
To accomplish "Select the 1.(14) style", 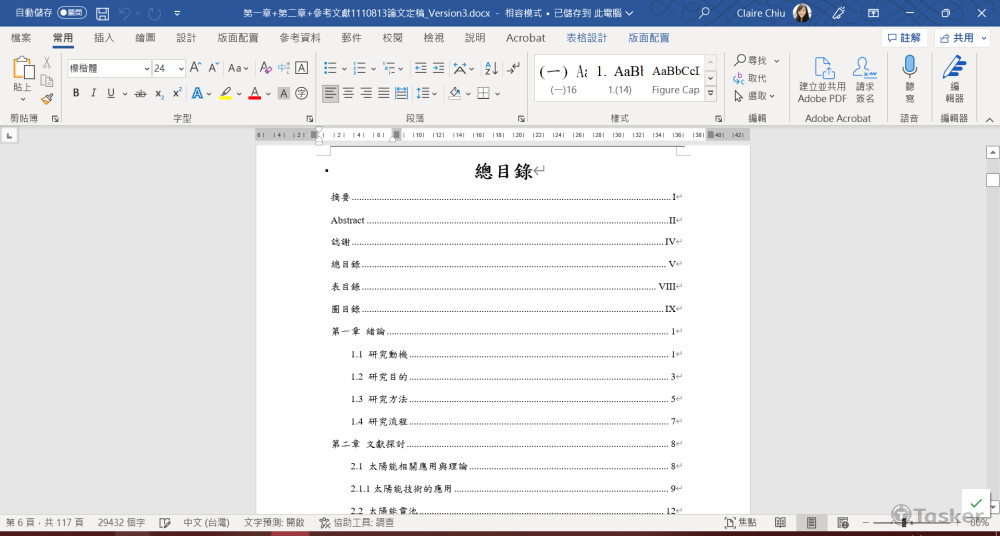I will [x=619, y=78].
